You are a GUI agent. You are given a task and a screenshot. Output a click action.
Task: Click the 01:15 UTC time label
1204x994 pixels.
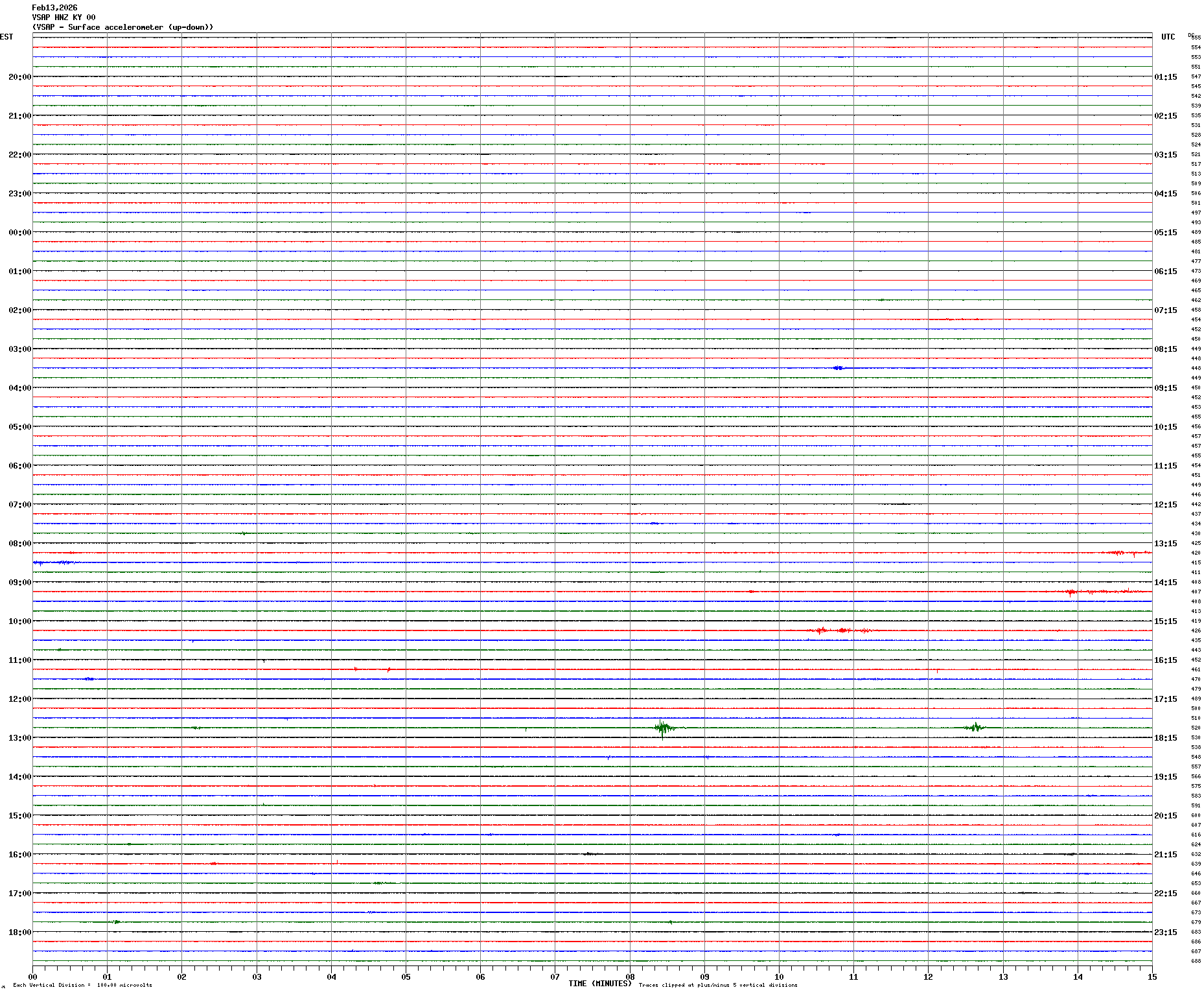[1165, 77]
